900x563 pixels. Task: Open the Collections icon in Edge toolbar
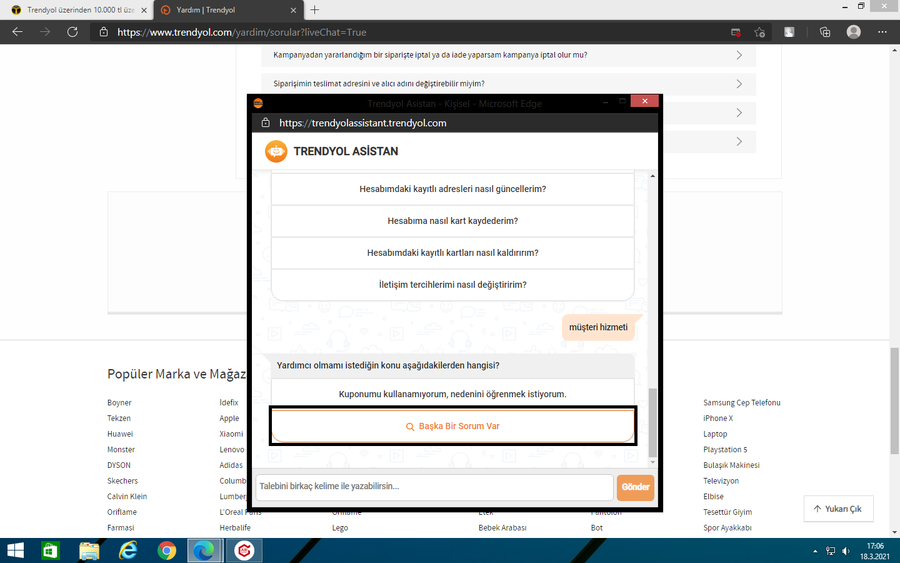825,32
